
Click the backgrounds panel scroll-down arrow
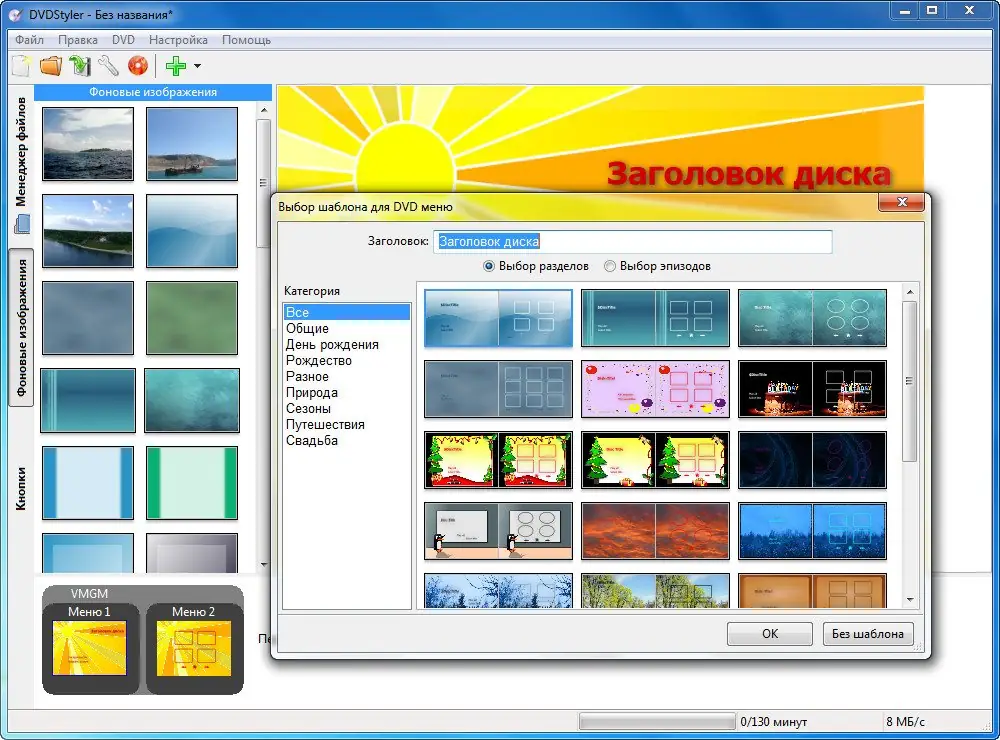[x=264, y=565]
